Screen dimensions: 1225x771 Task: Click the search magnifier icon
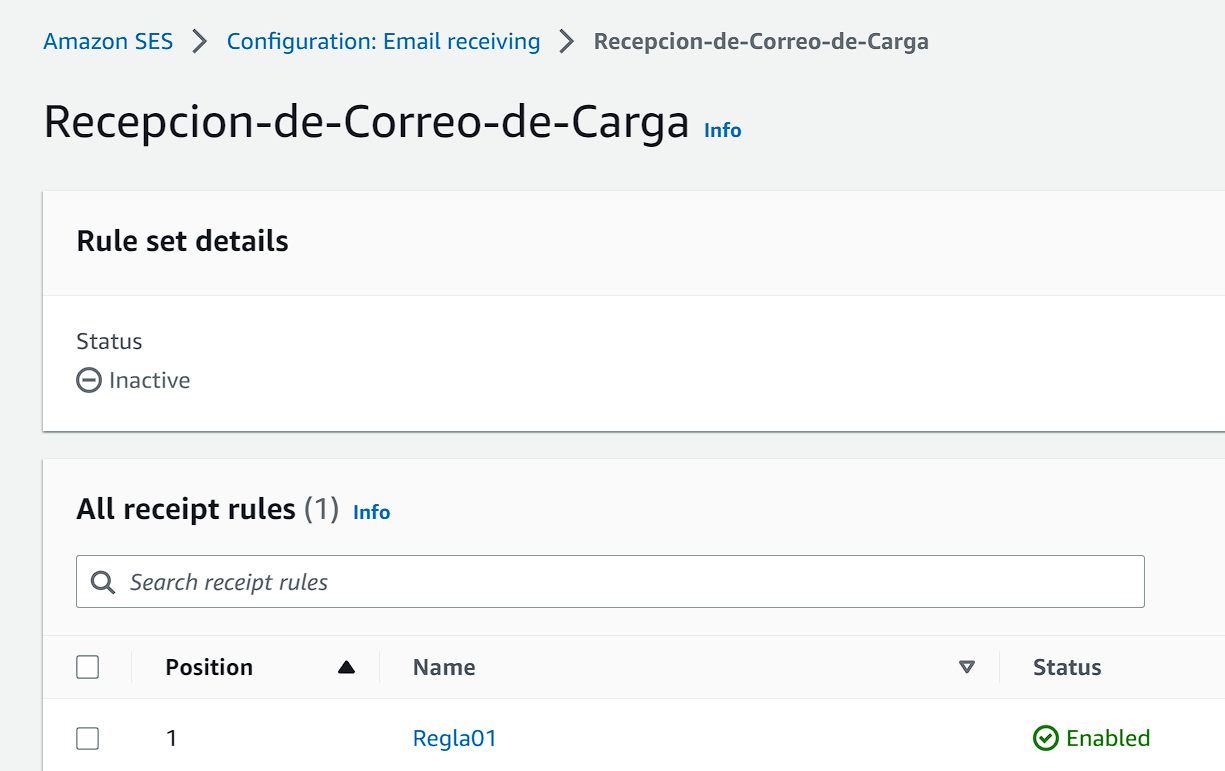click(x=103, y=582)
